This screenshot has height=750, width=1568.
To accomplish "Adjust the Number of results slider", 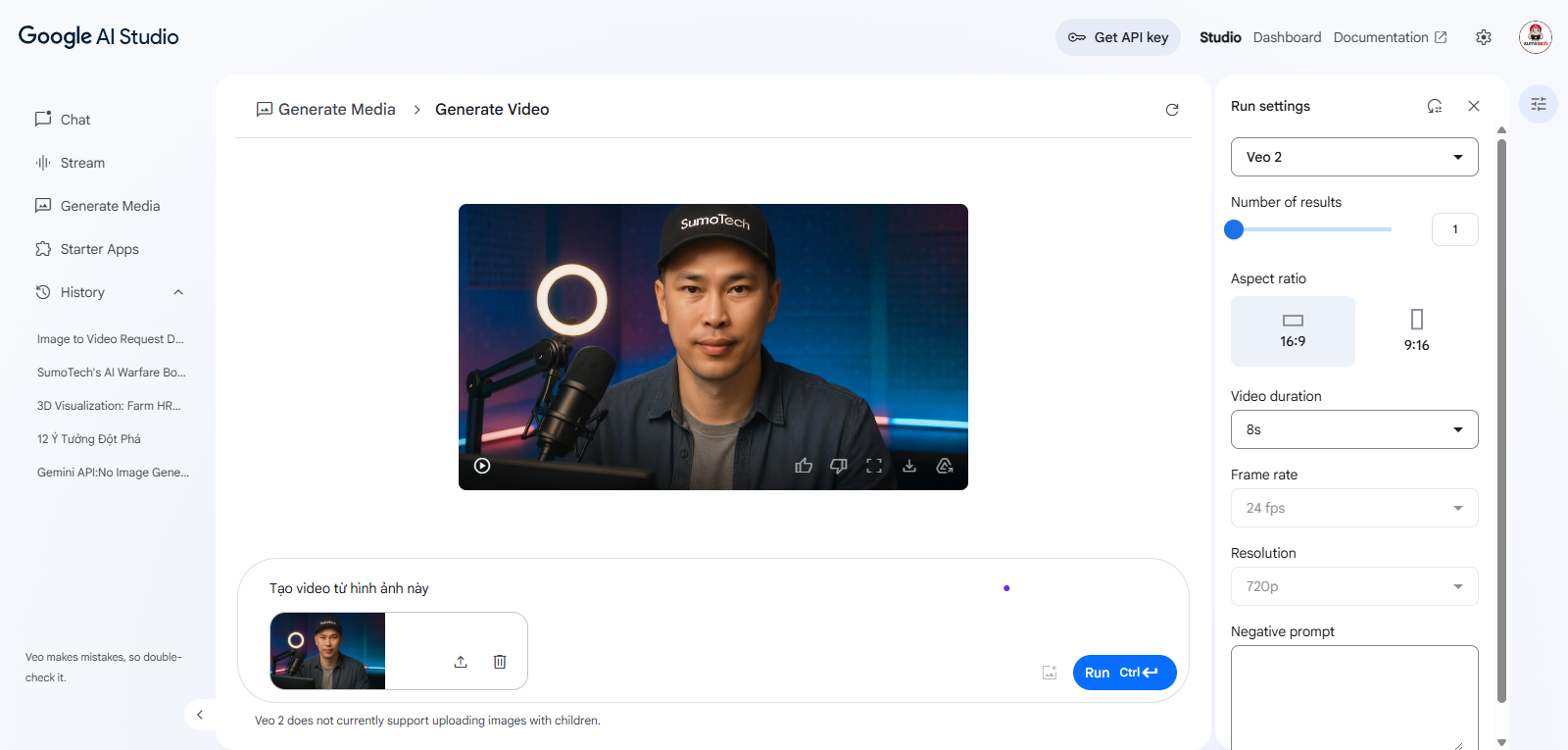I will (x=1308, y=229).
